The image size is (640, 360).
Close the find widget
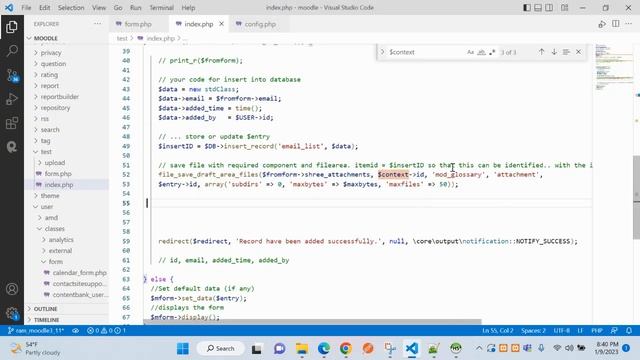point(578,52)
